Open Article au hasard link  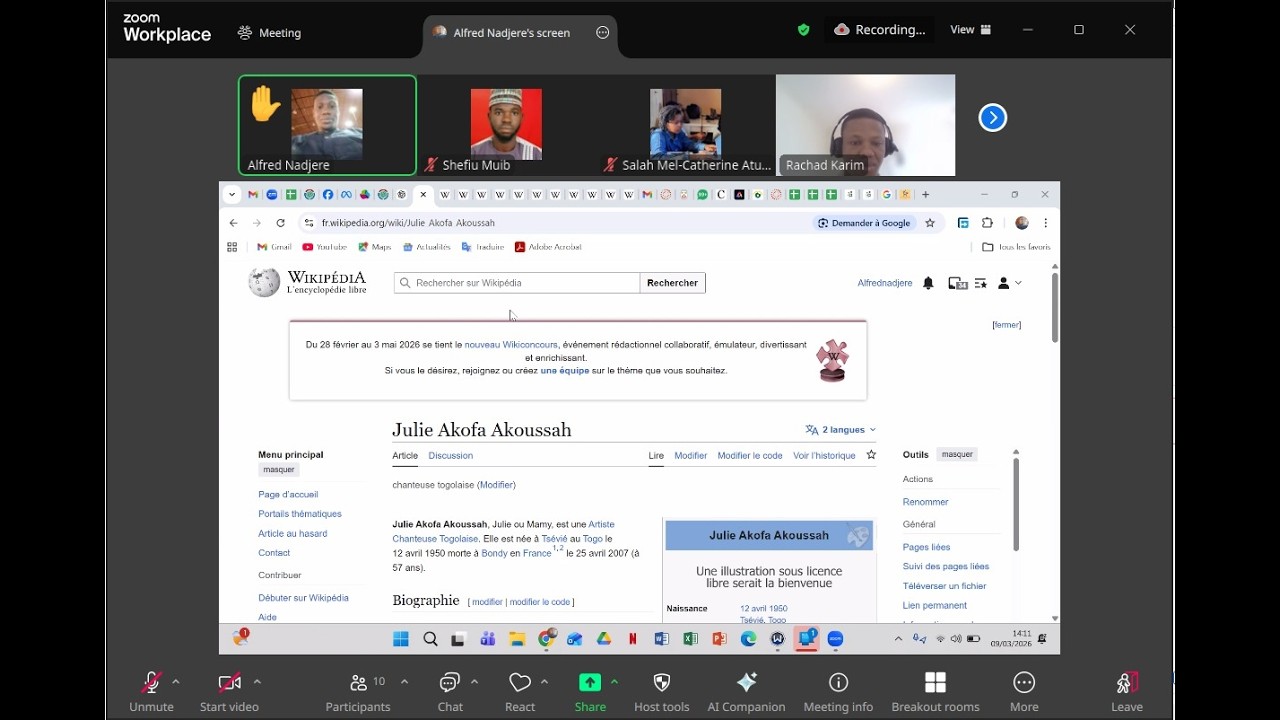[x=292, y=533]
